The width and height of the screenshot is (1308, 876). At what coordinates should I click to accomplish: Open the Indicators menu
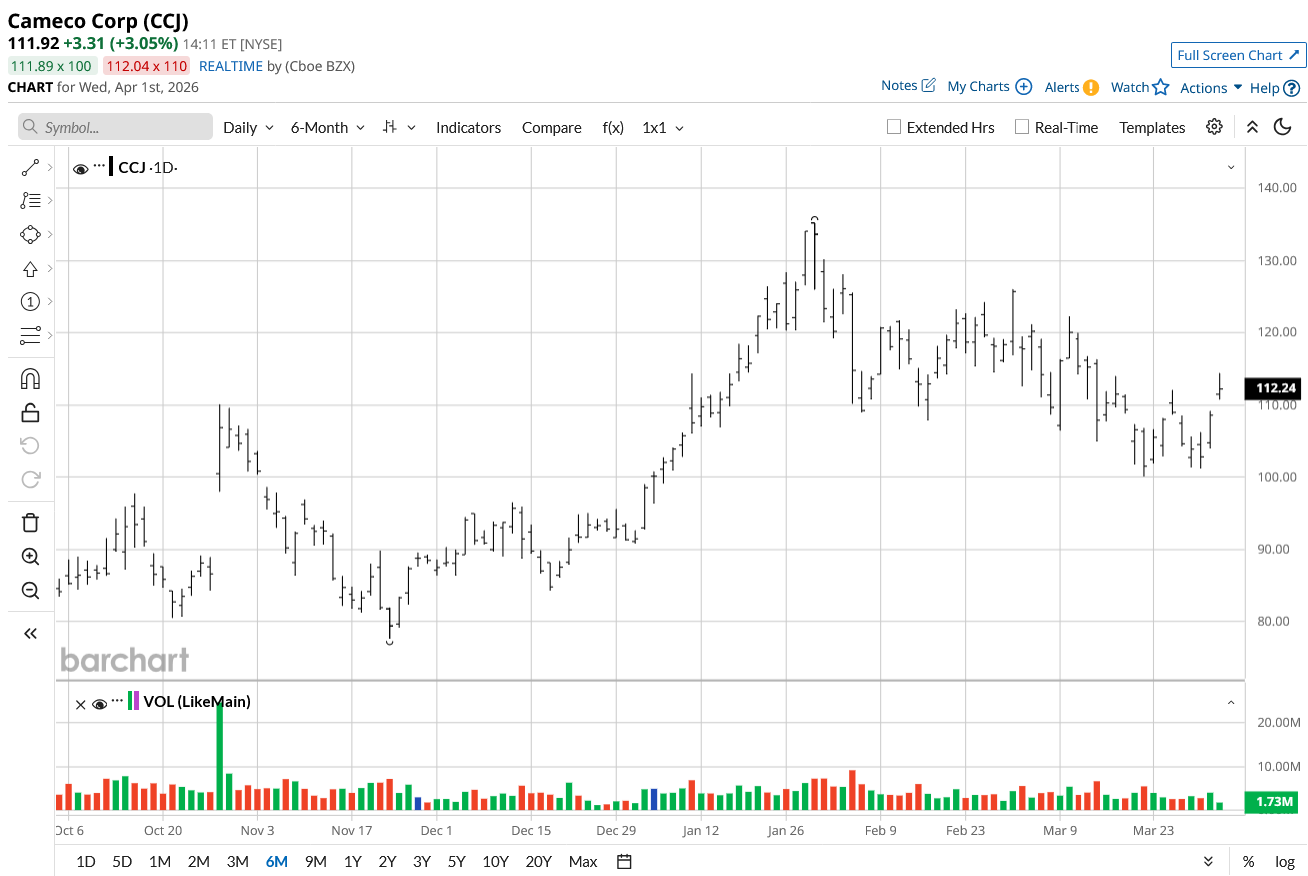[x=468, y=127]
